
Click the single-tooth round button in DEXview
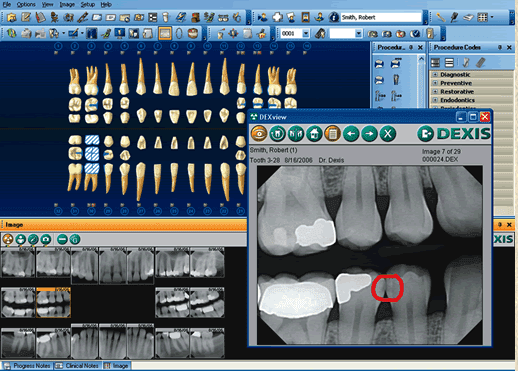(x=277, y=134)
